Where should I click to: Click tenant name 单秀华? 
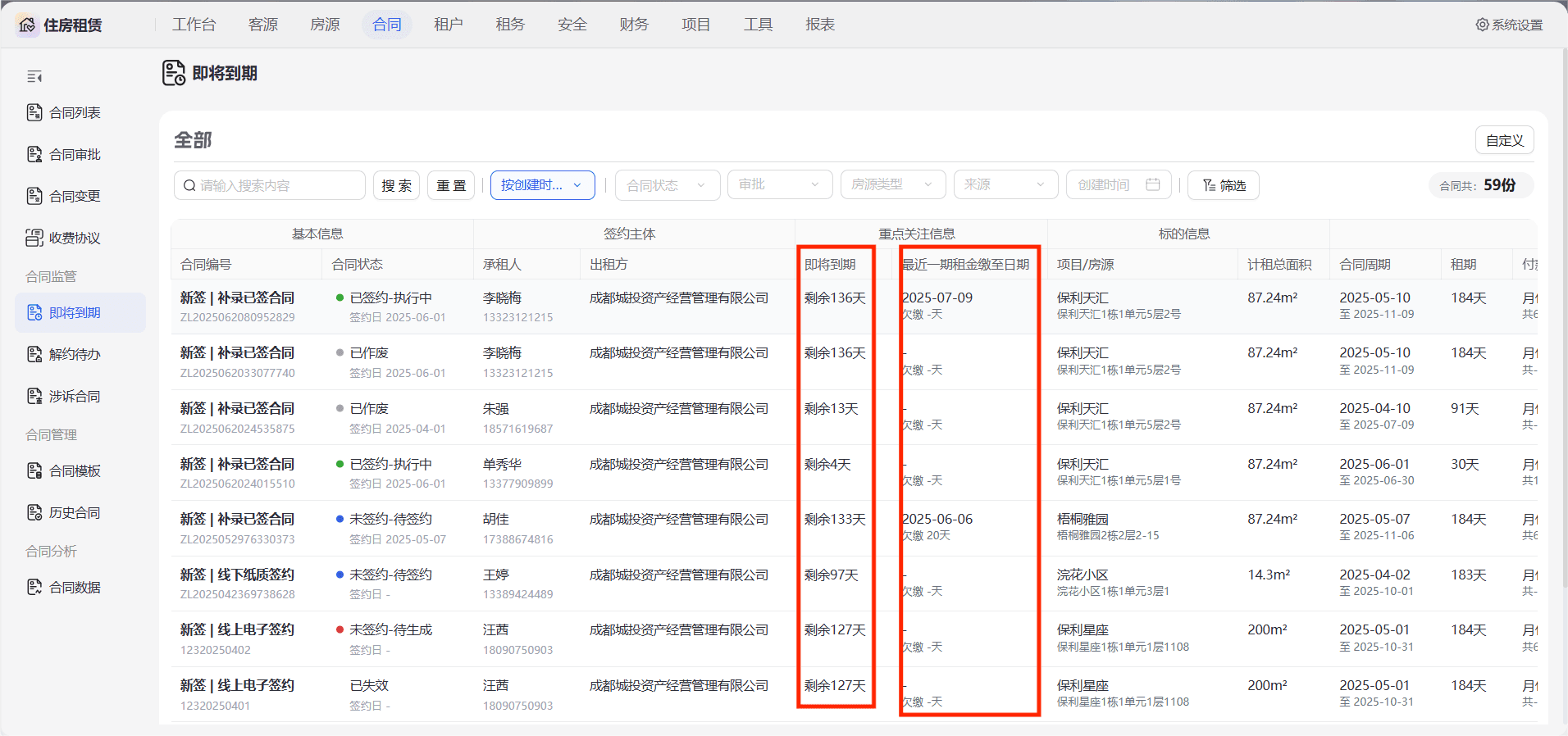tap(503, 464)
